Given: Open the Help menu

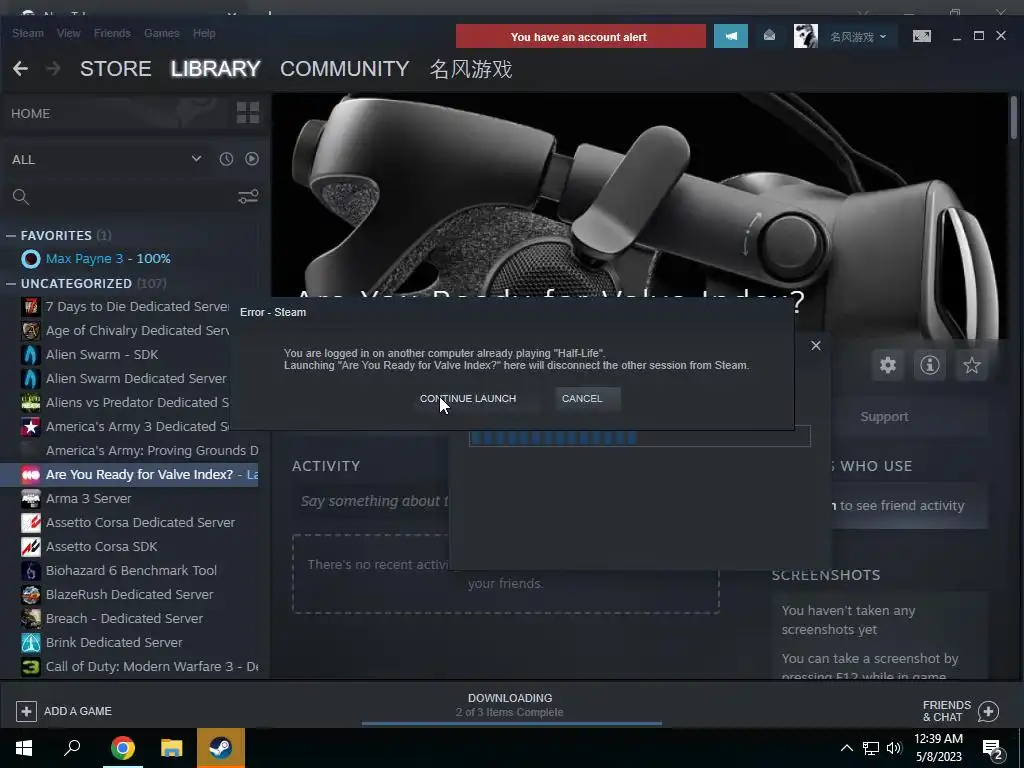Looking at the screenshot, I should (204, 33).
